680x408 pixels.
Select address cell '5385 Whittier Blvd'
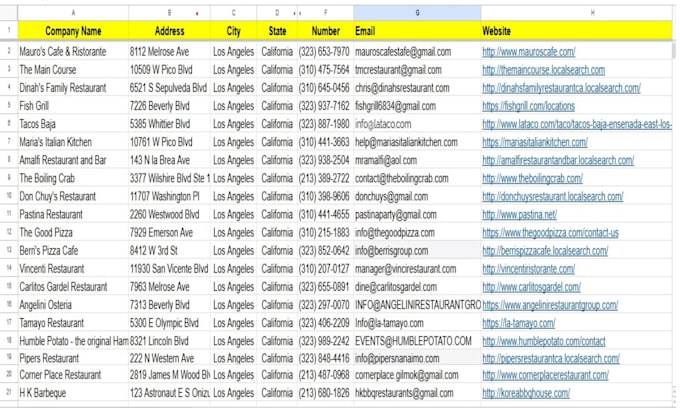[x=169, y=124]
